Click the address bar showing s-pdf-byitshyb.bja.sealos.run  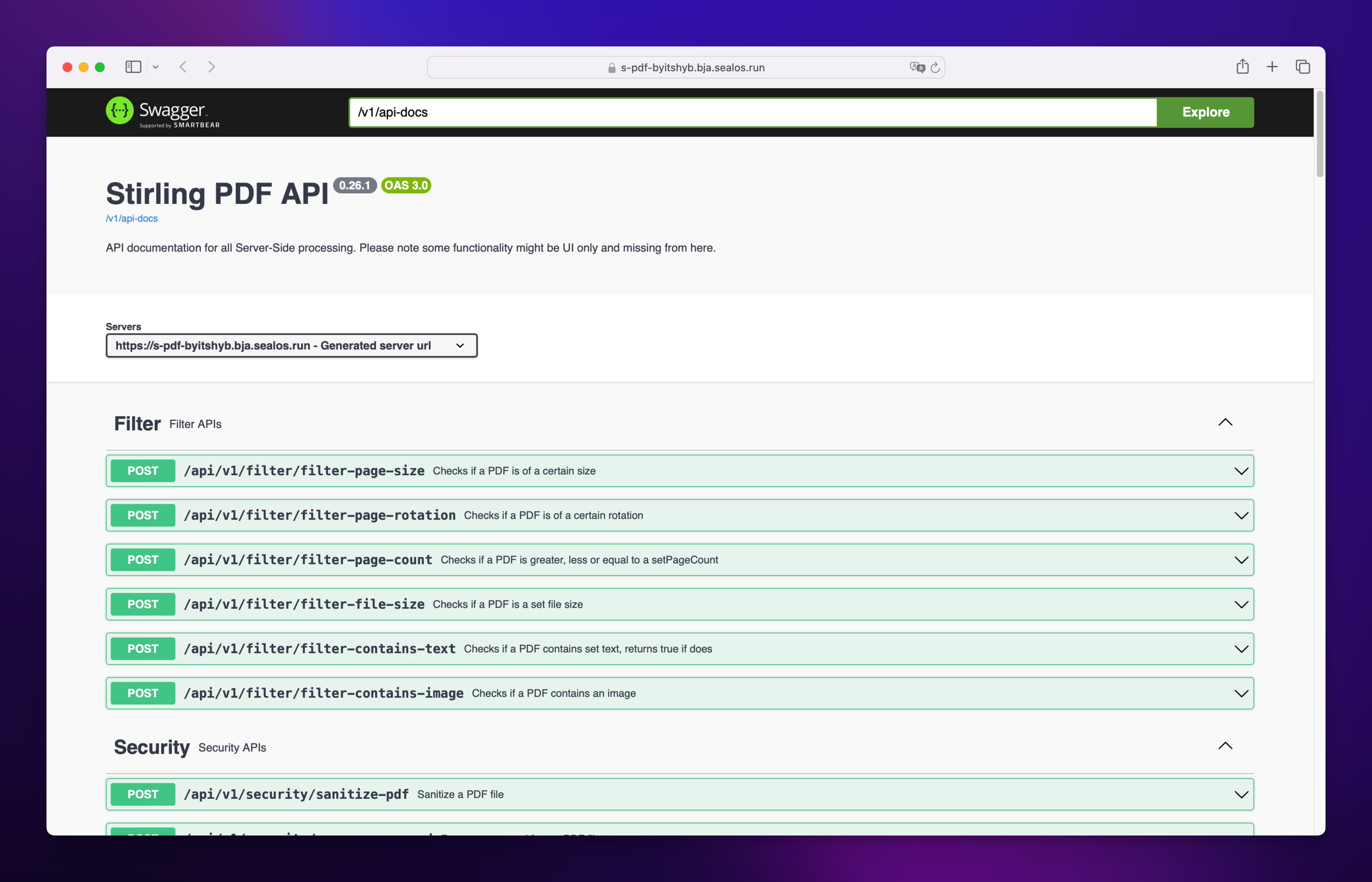[685, 67]
